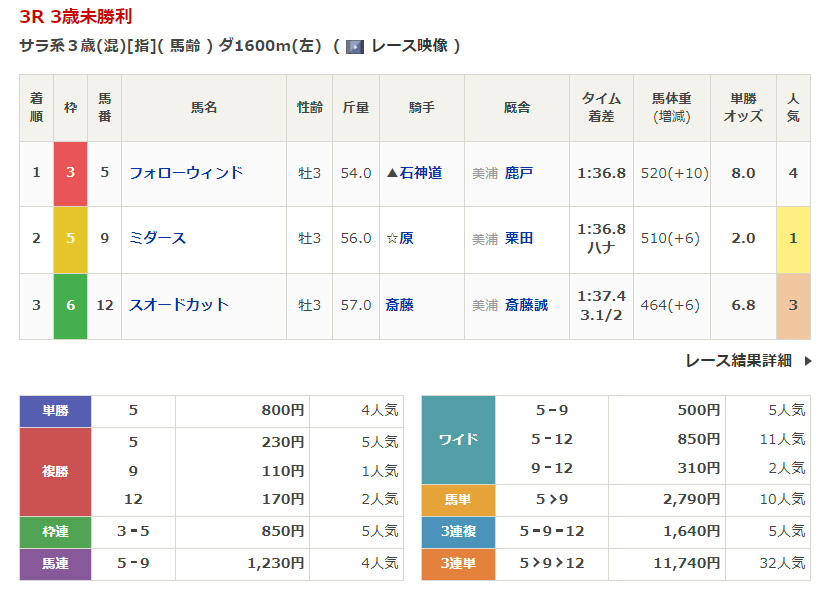Click the red frame number 3 cell
The height and width of the screenshot is (595, 829).
pyautogui.click(x=70, y=173)
